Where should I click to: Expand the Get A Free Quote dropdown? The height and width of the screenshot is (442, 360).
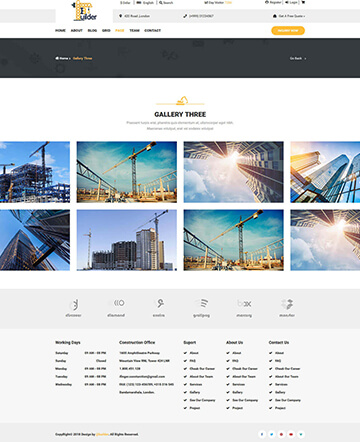coord(289,16)
